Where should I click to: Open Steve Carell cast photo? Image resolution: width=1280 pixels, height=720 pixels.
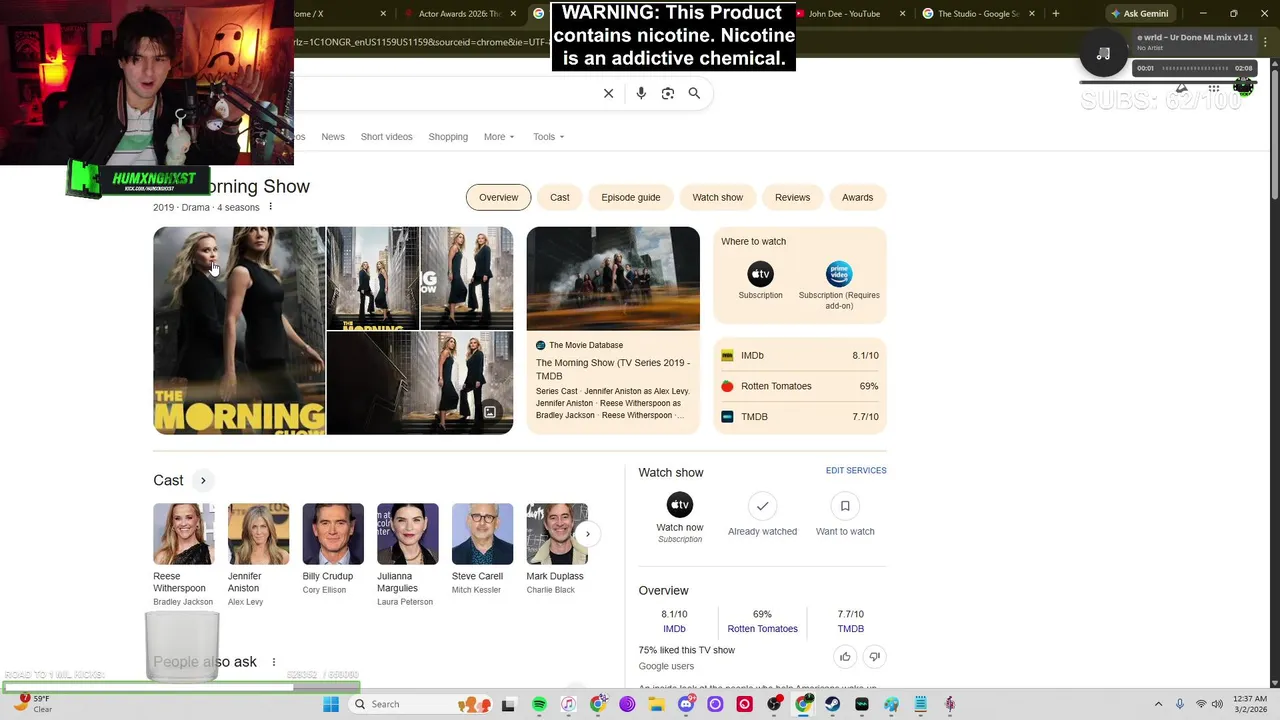[x=482, y=534]
